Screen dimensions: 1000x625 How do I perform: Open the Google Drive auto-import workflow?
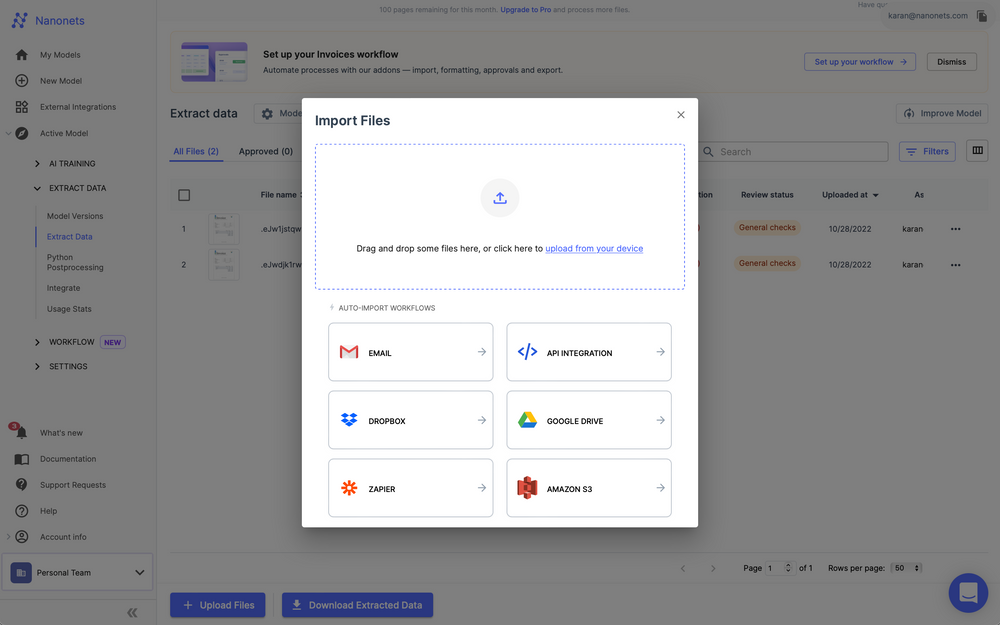tap(588, 420)
